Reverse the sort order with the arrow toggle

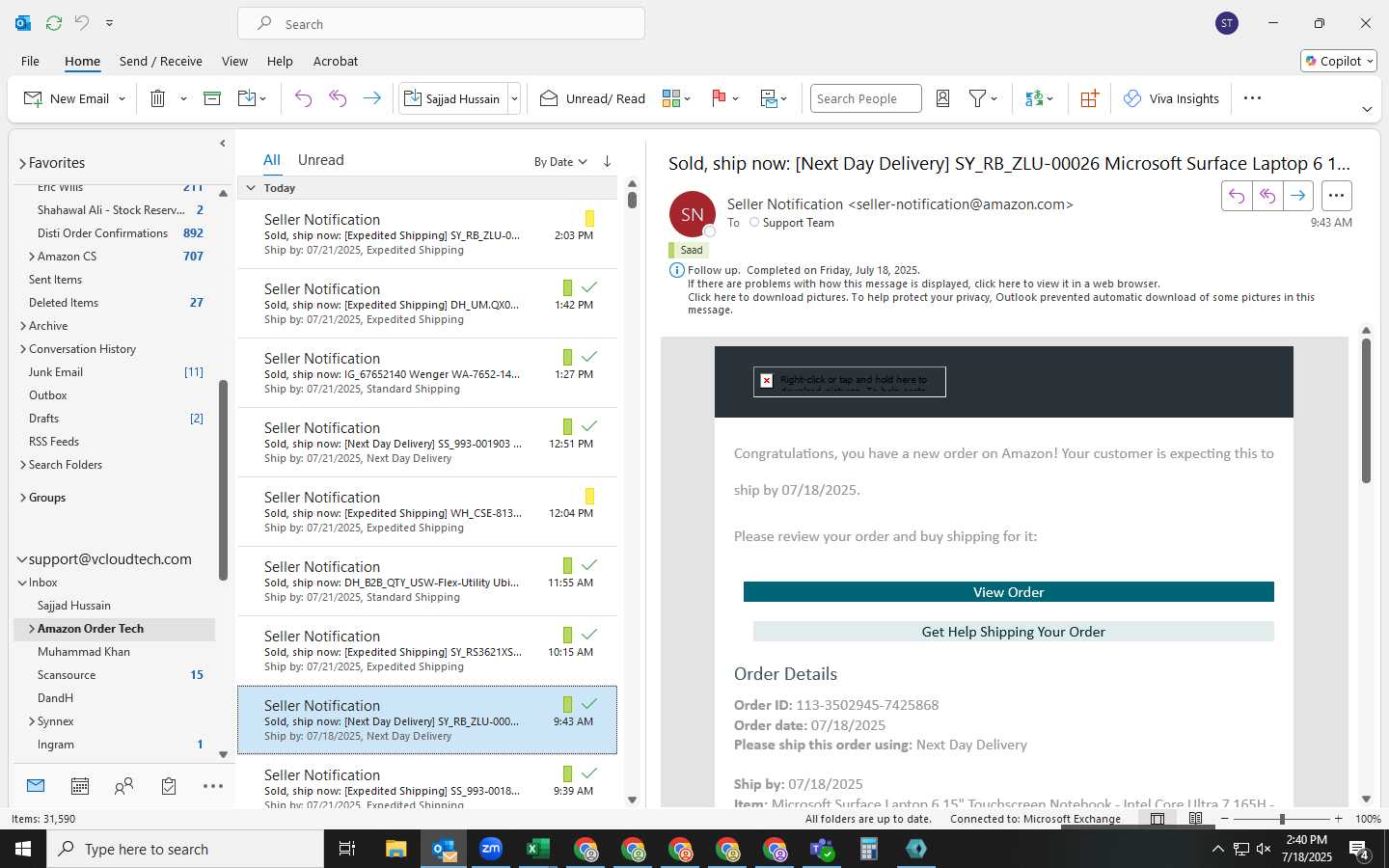pyautogui.click(x=607, y=161)
